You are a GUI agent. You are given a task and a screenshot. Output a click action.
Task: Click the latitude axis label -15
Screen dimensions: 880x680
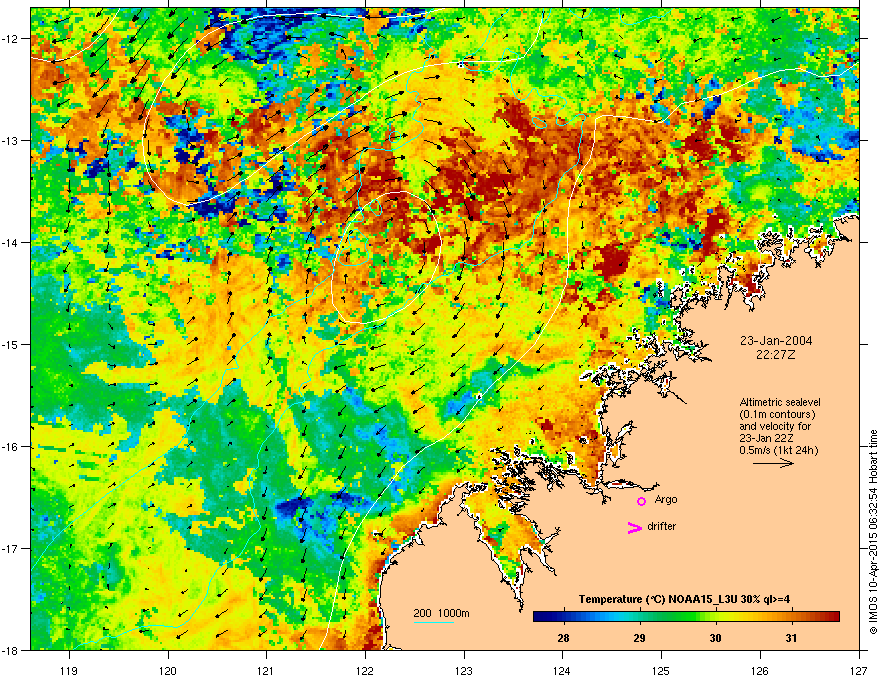pos(10,344)
